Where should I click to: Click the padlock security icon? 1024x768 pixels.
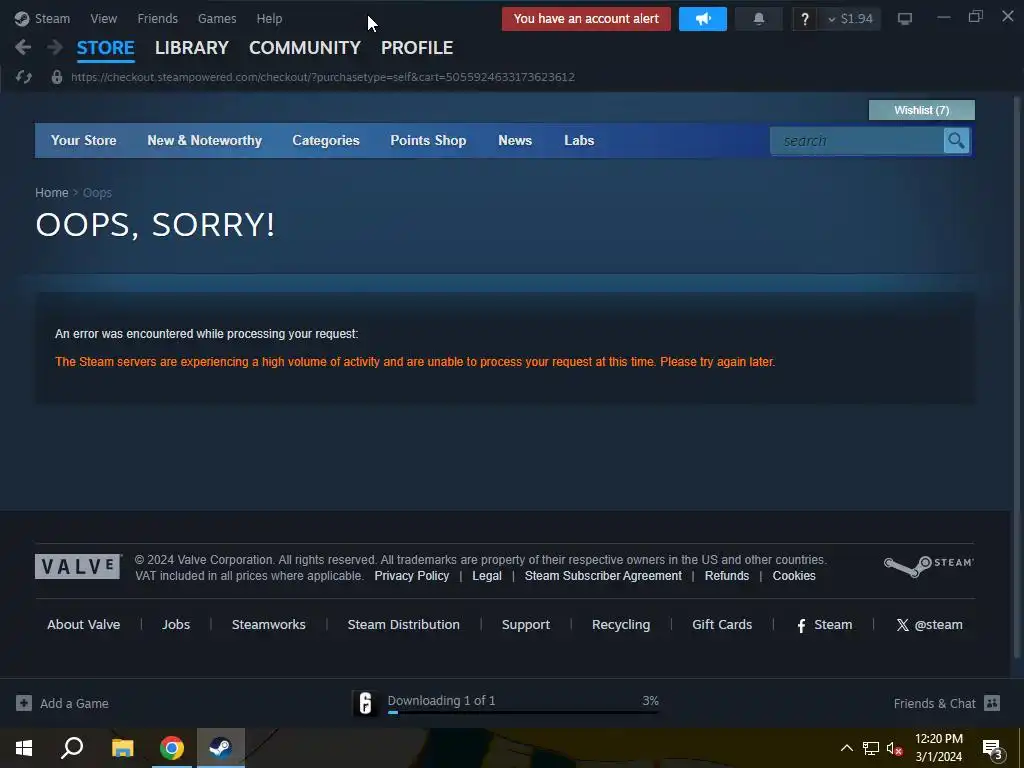point(57,77)
